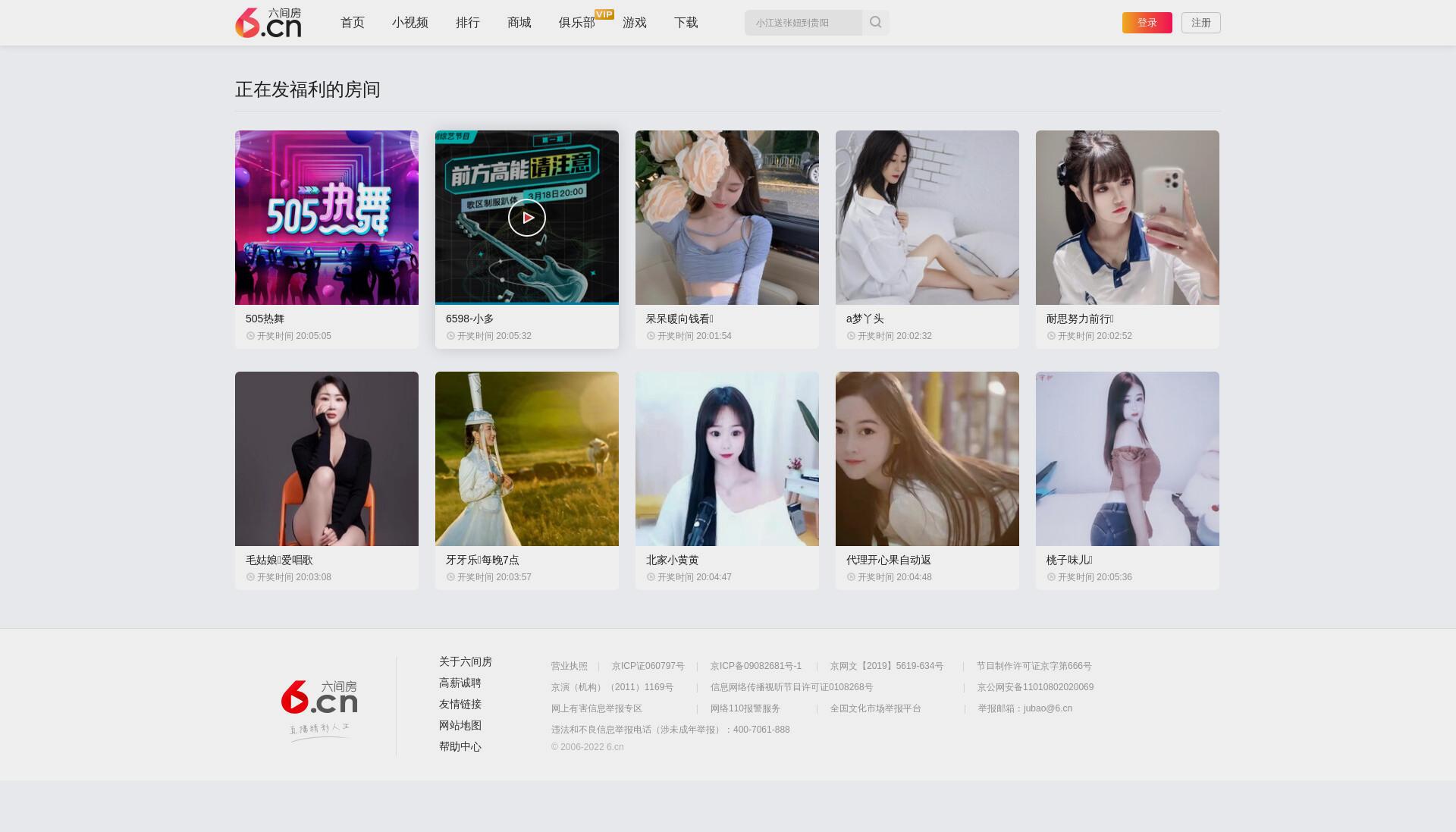Image resolution: width=1456 pixels, height=832 pixels.
Task: Click 节目制作许可证京字第666号 link
Action: point(1034,667)
